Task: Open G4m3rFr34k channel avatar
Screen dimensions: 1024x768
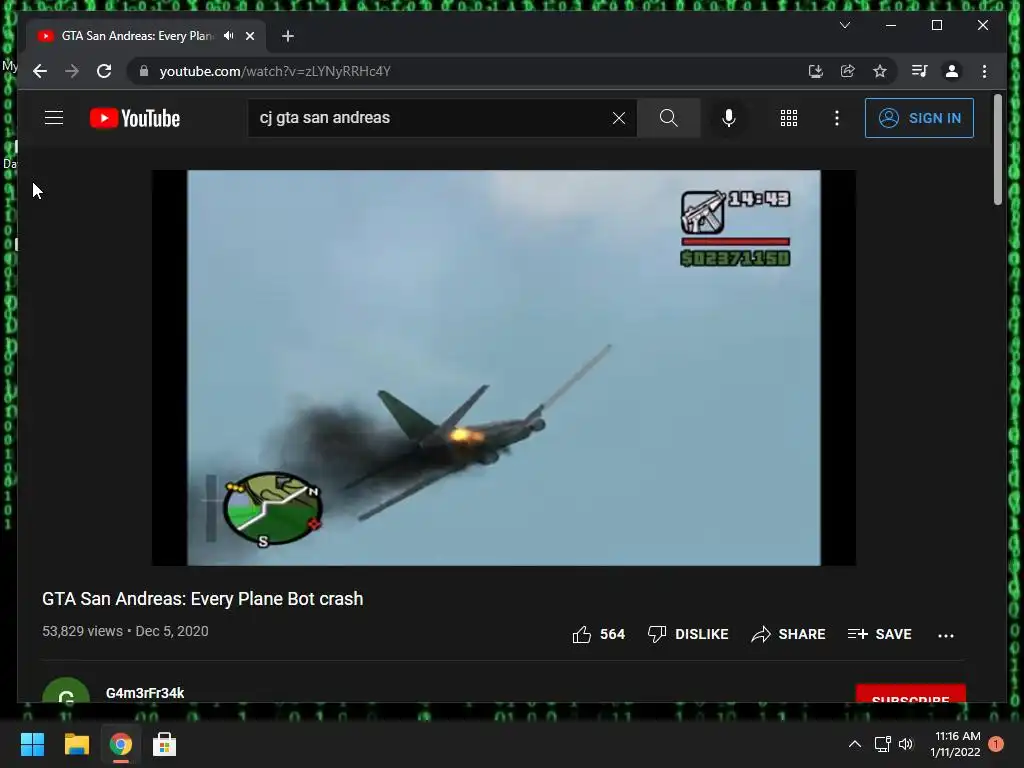Action: 66,691
